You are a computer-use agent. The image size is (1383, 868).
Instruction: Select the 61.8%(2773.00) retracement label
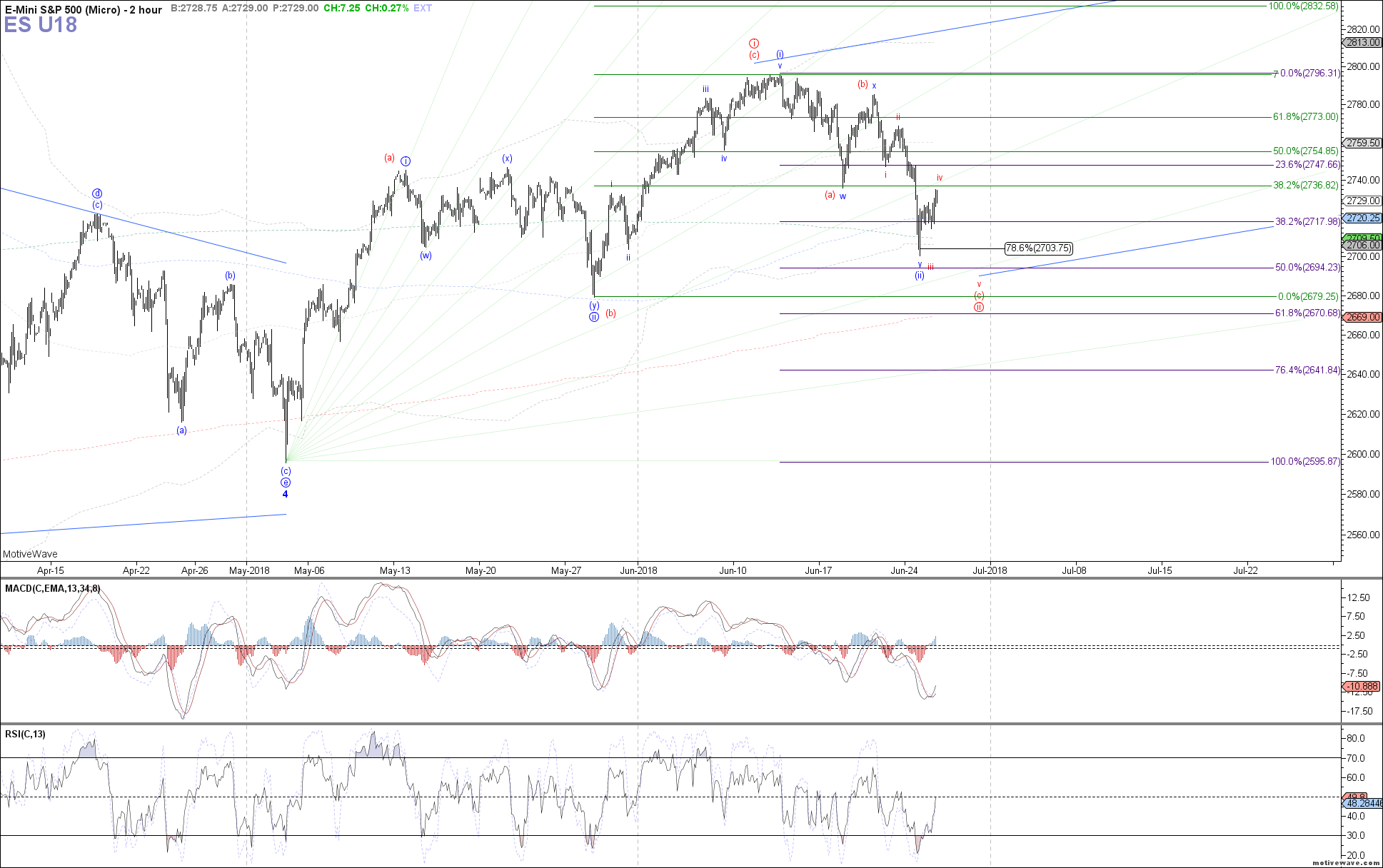[1306, 117]
